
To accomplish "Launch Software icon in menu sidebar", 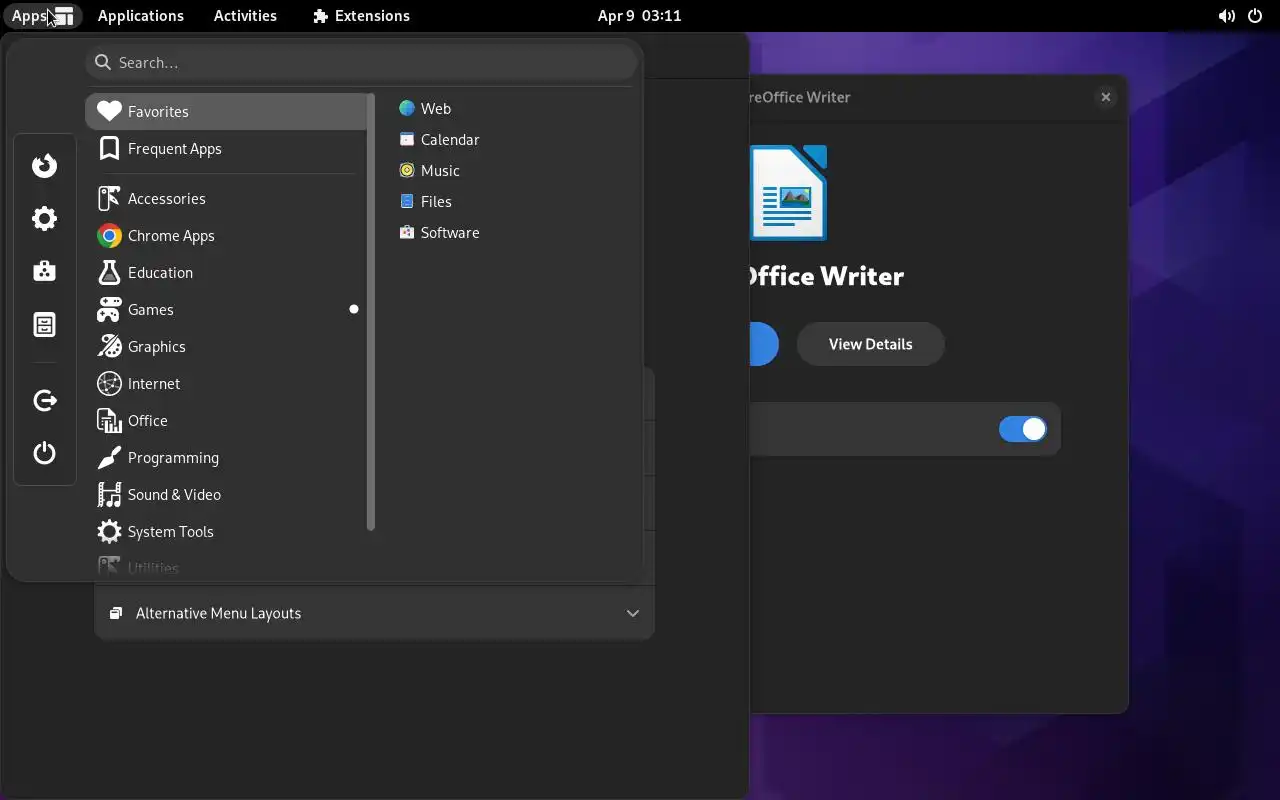I will (x=45, y=271).
